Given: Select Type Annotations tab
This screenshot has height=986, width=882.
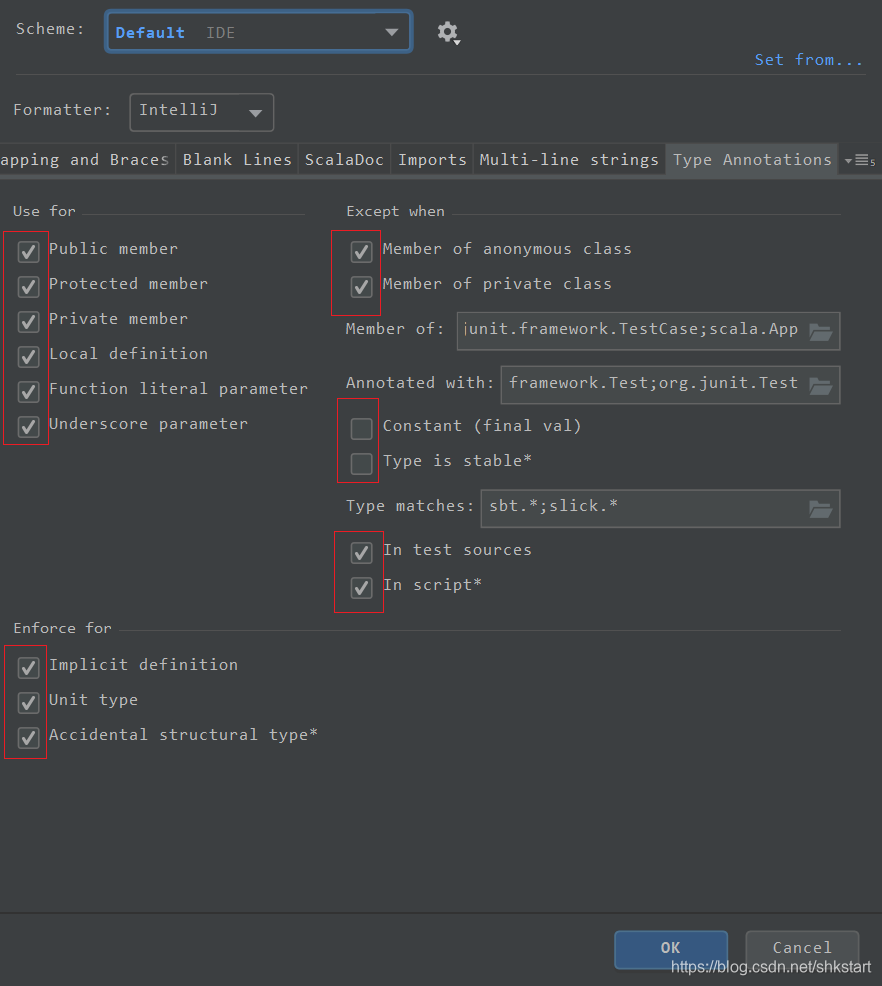Looking at the screenshot, I should tap(752, 160).
